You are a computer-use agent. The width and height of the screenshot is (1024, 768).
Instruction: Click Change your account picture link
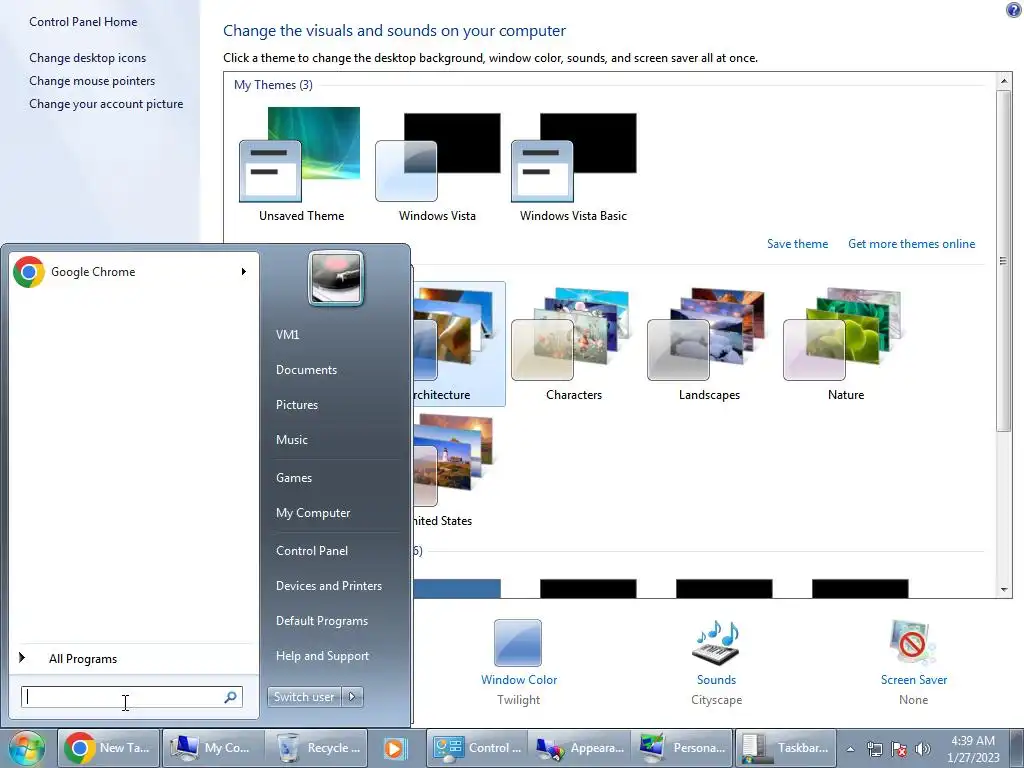[106, 104]
